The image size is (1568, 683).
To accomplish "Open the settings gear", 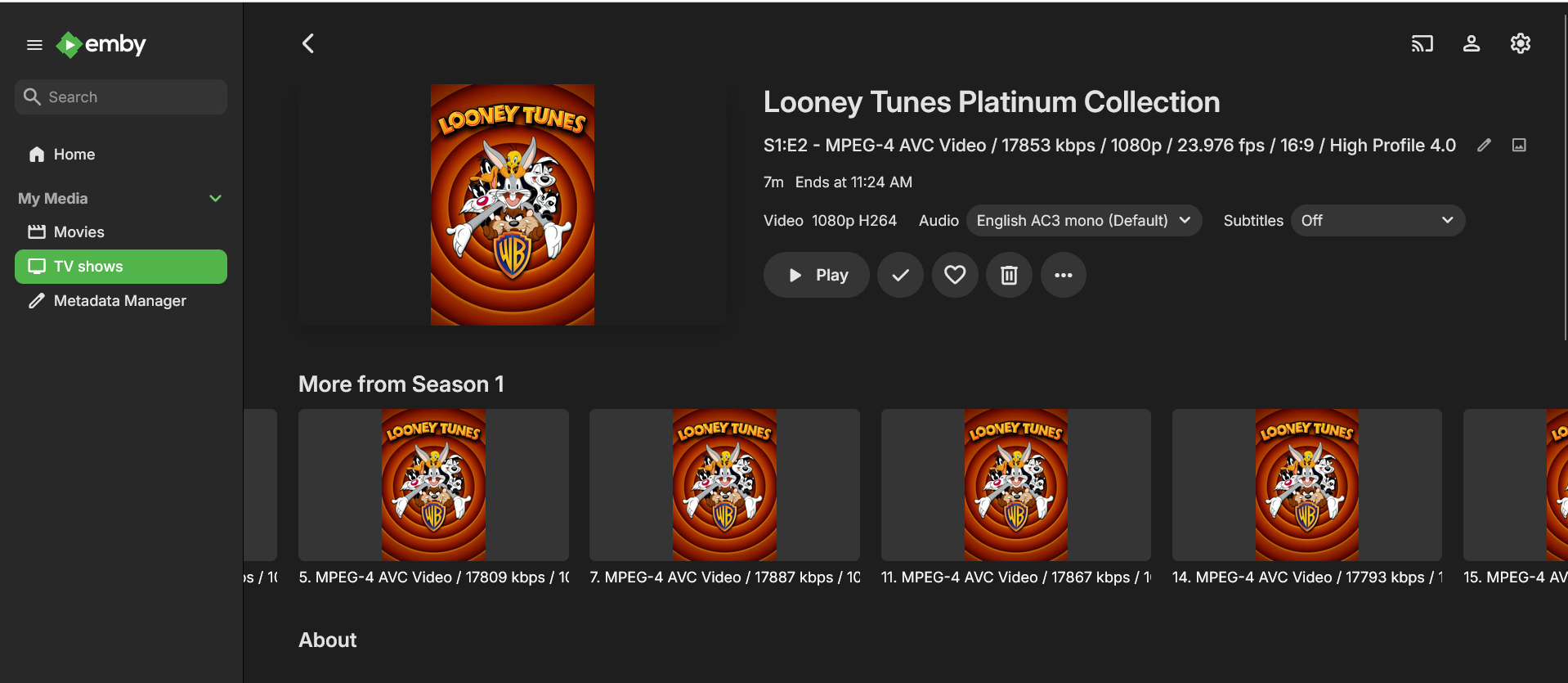I will [x=1521, y=43].
